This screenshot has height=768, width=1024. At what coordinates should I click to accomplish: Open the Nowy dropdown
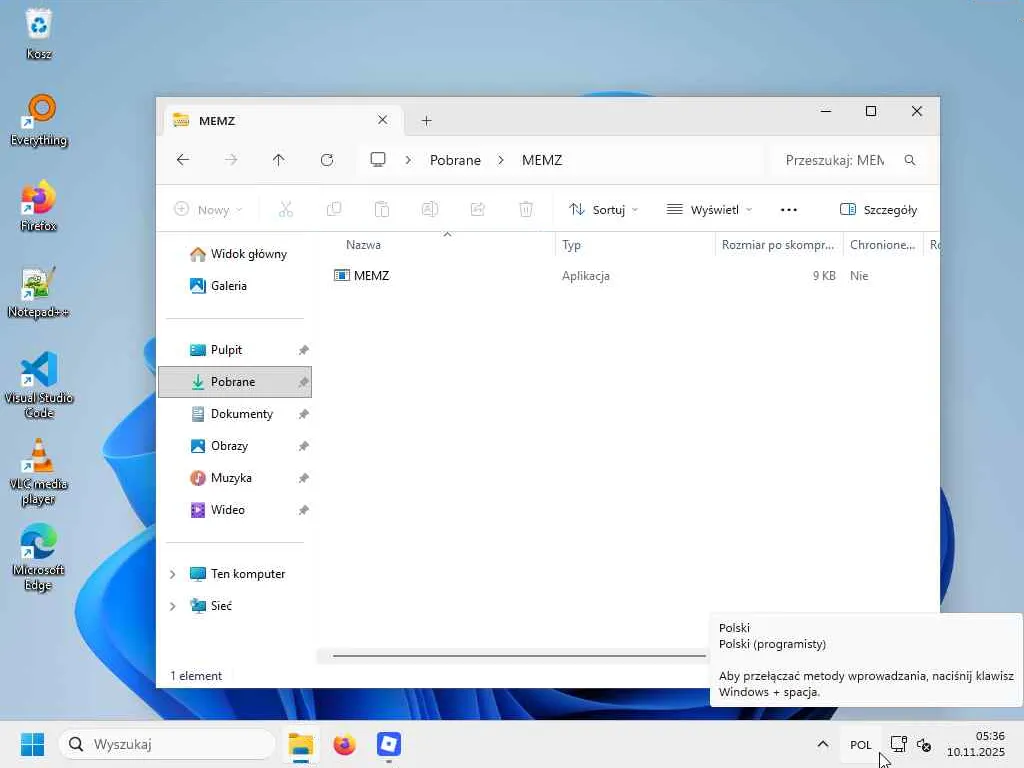209,210
